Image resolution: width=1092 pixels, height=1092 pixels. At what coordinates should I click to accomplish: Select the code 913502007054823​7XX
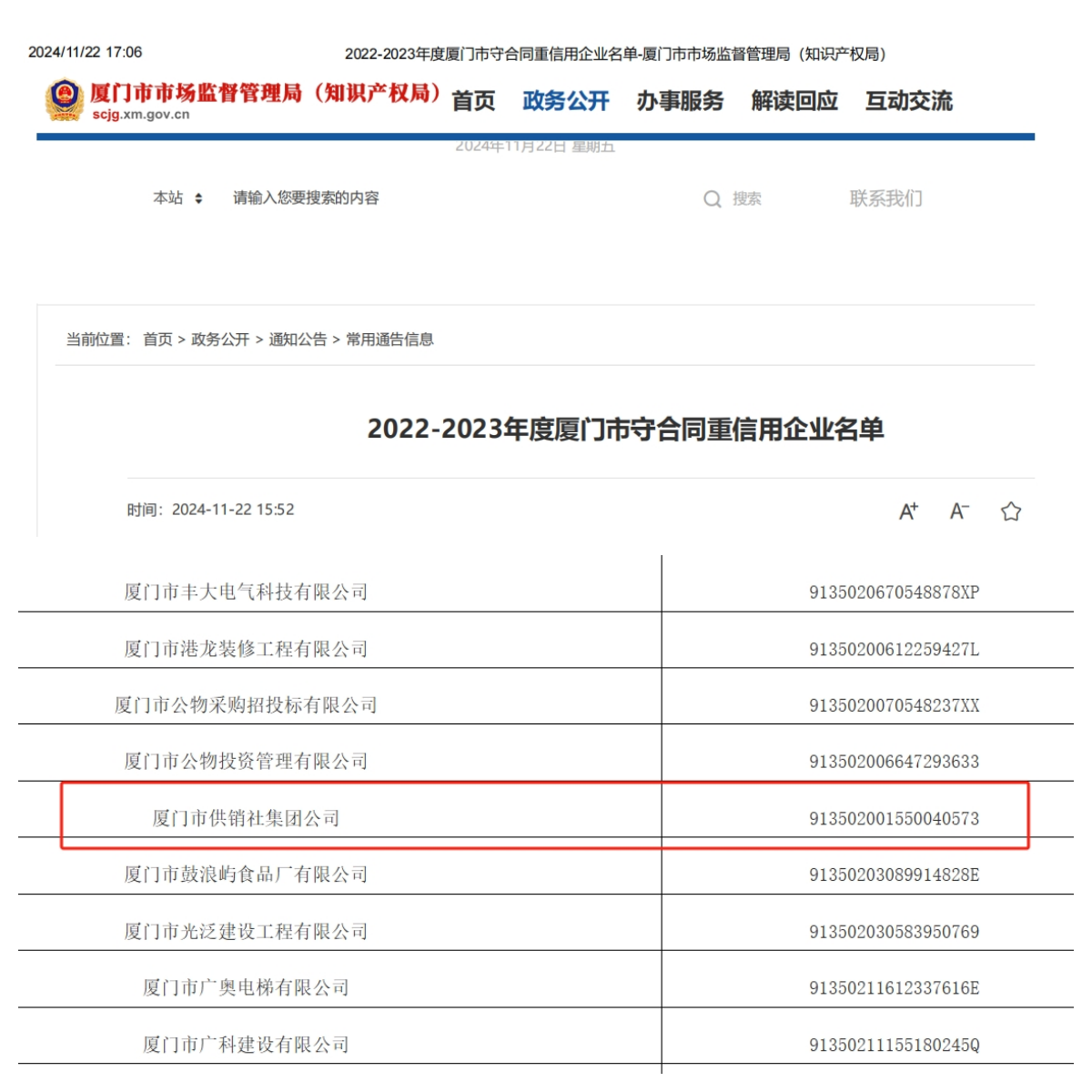(x=895, y=706)
